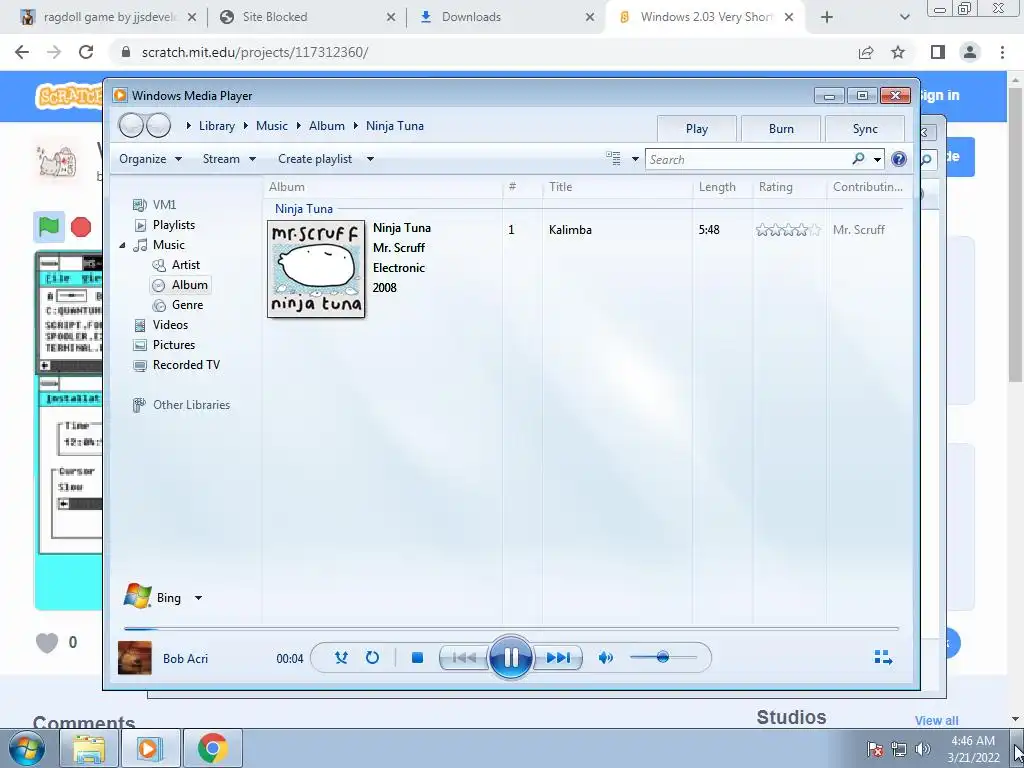1024x768 pixels.
Task: Reload the Chrome page
Action: point(86,52)
